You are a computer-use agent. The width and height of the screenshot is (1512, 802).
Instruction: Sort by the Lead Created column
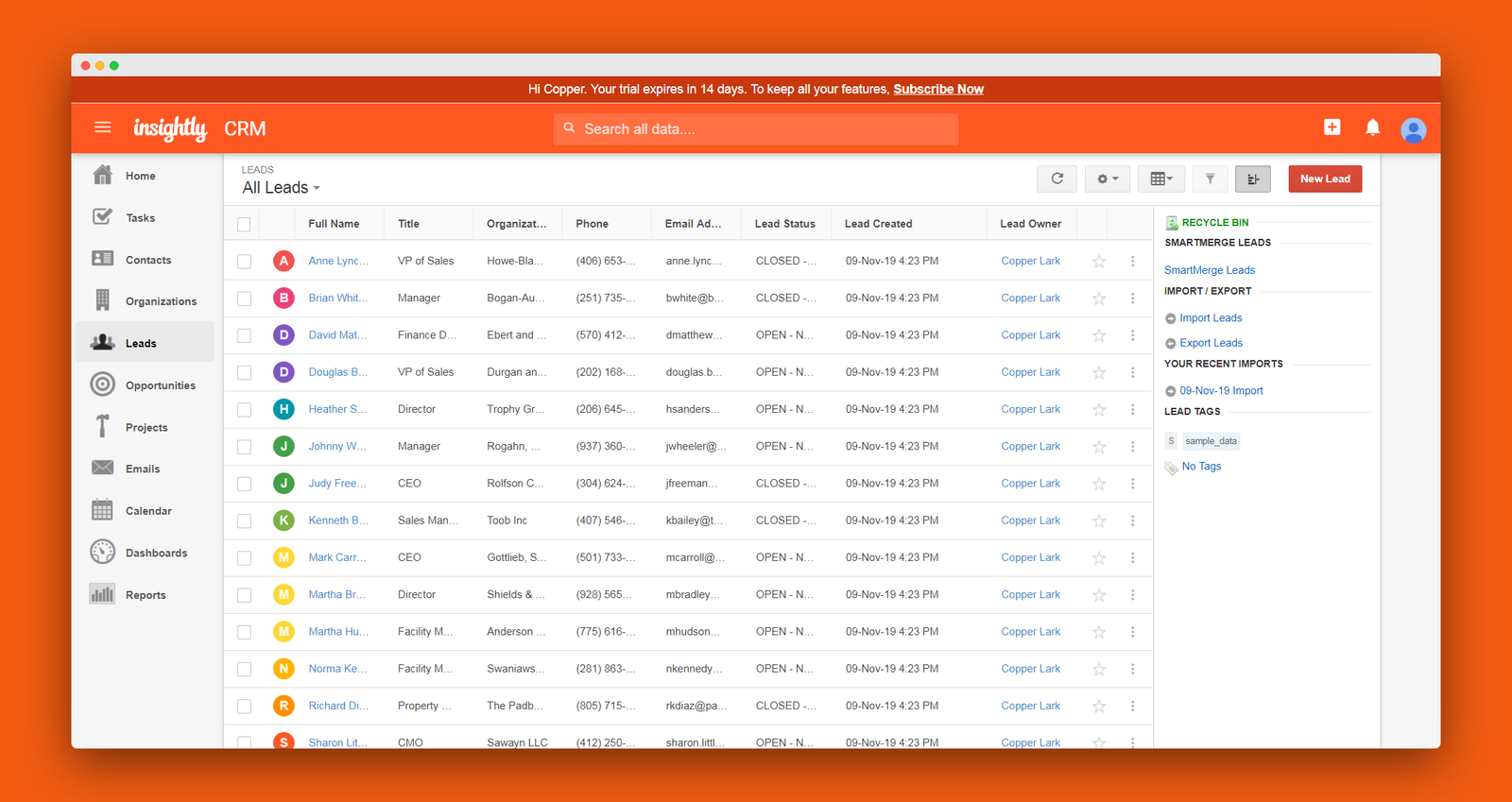[x=878, y=224]
